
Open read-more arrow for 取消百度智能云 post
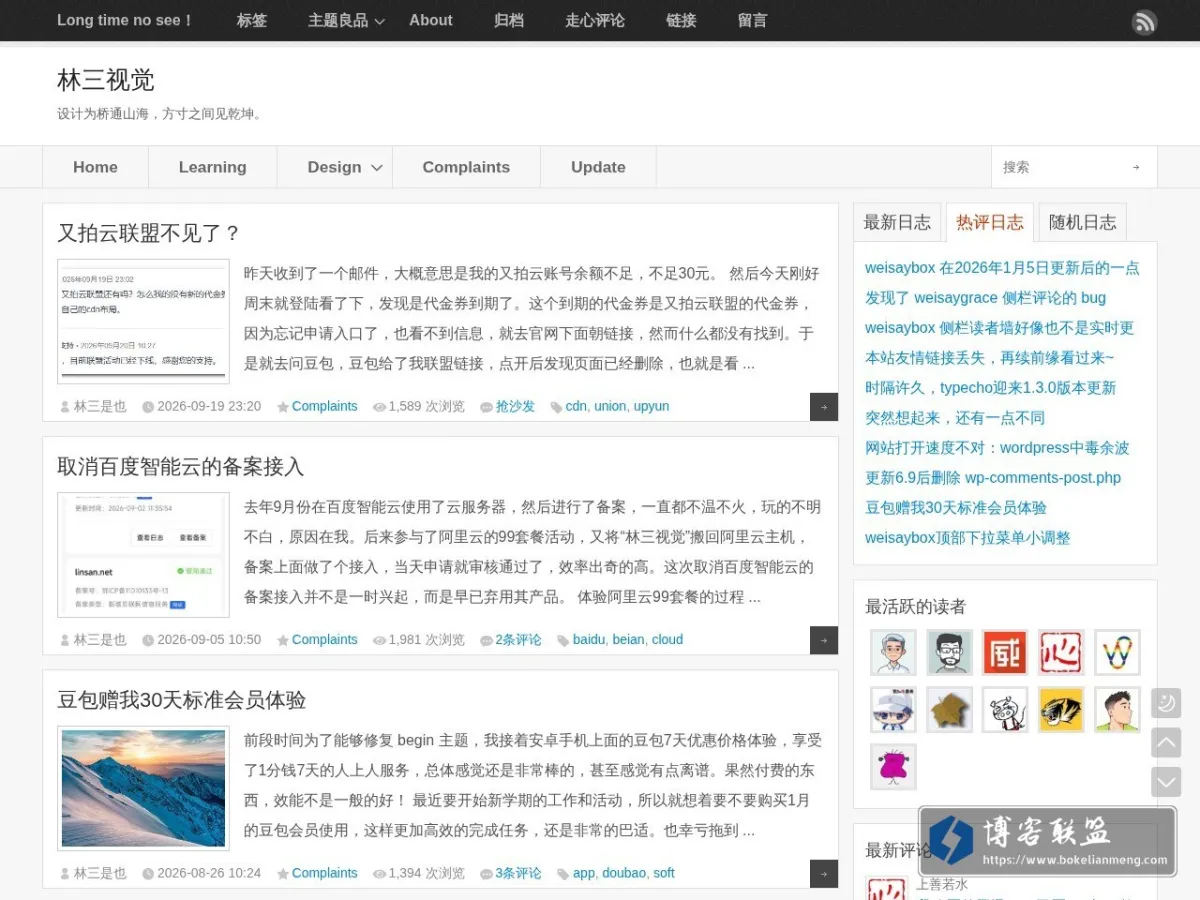(824, 640)
